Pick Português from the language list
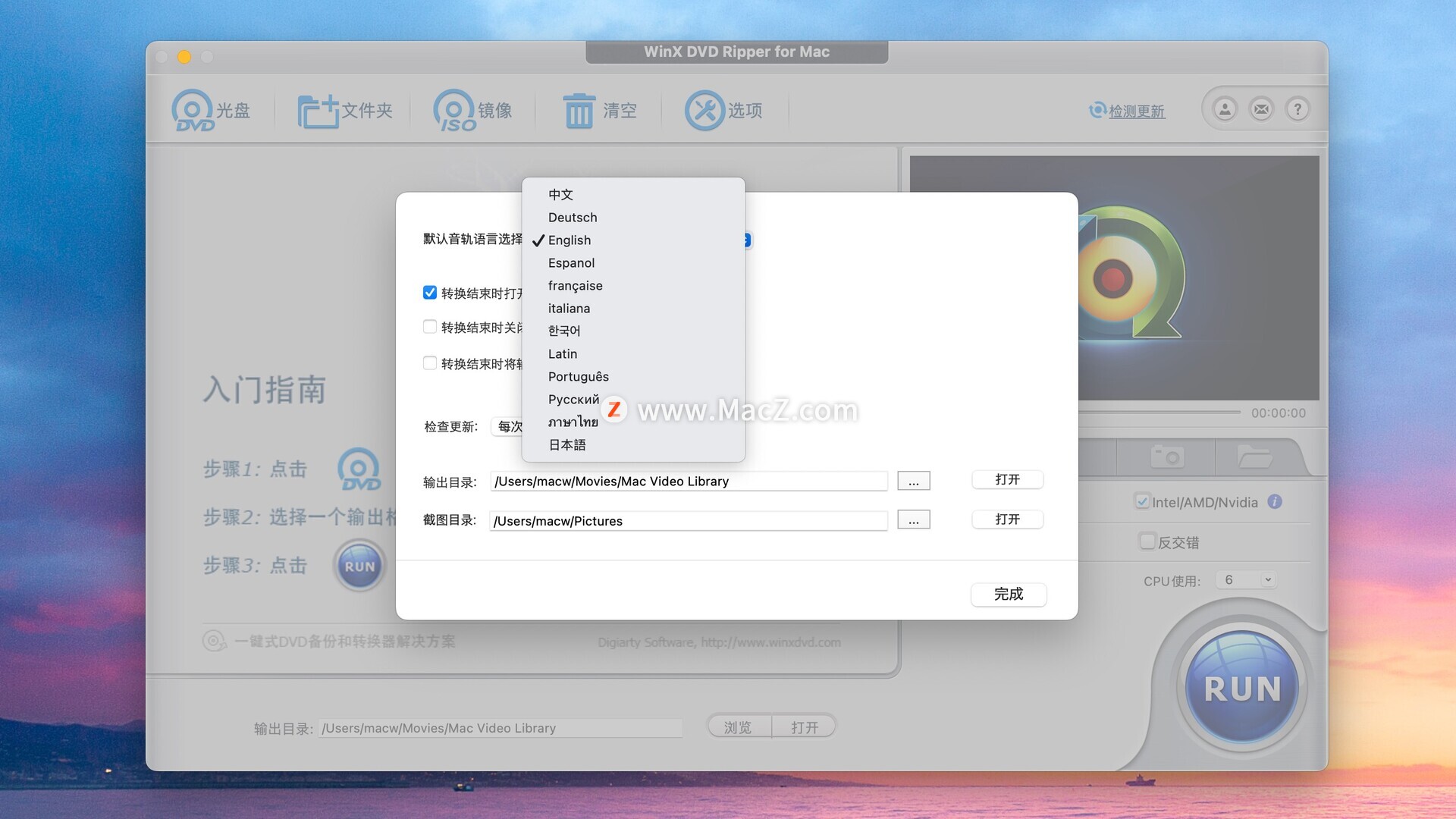The height and width of the screenshot is (819, 1456). click(x=578, y=377)
